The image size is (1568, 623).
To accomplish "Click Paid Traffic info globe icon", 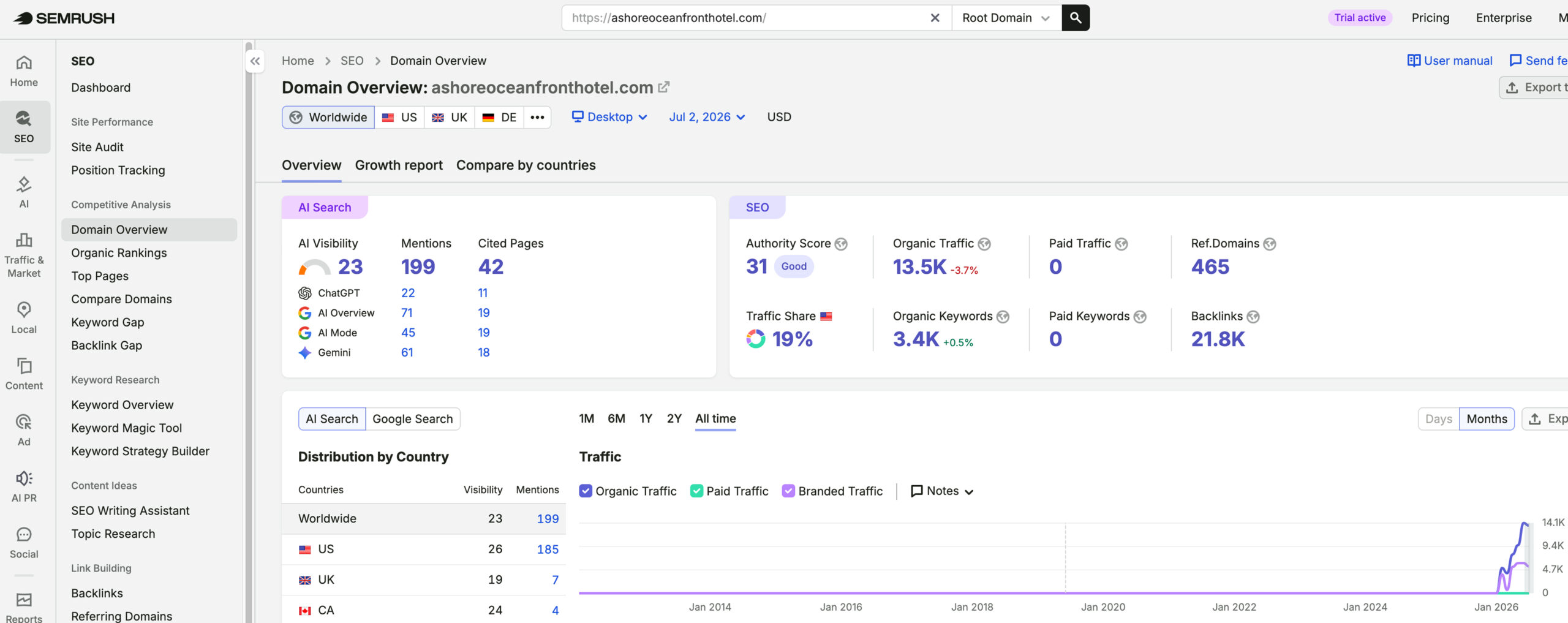I will (x=1121, y=244).
